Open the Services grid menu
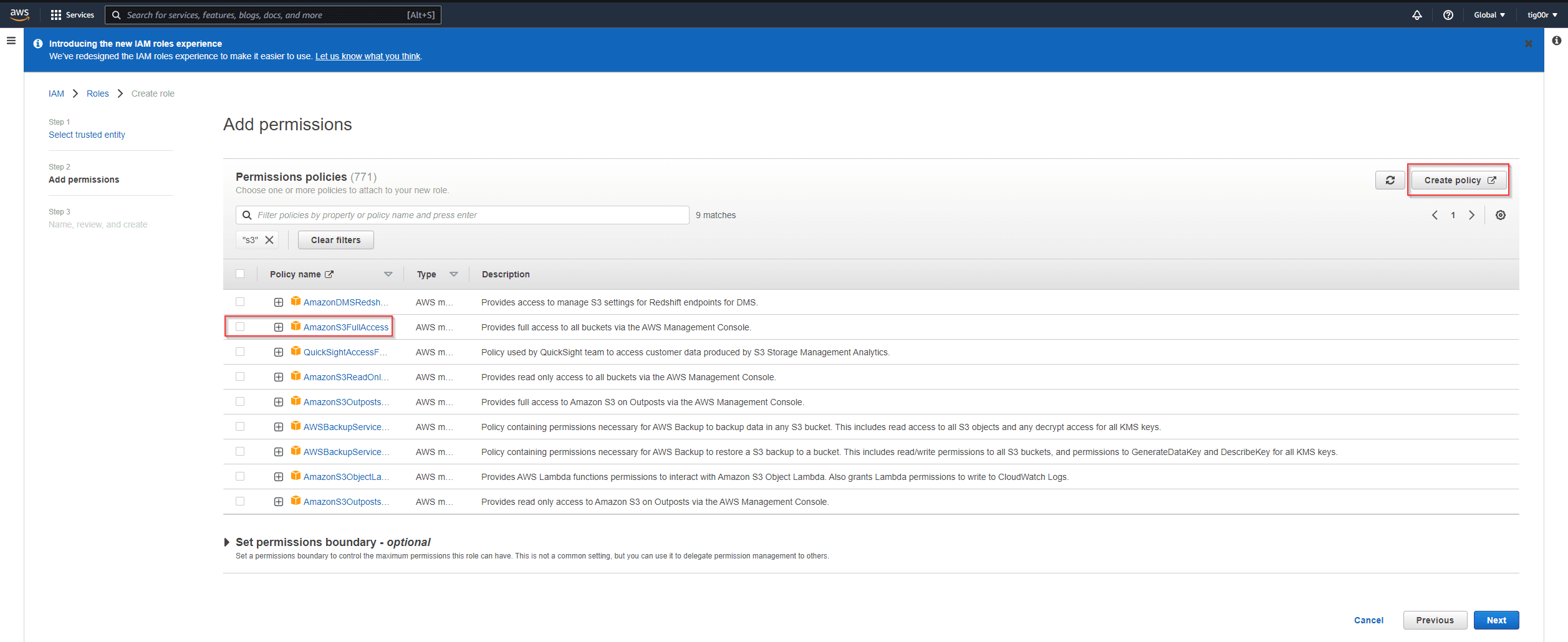Viewport: 1568px width, 642px height. pos(72,15)
